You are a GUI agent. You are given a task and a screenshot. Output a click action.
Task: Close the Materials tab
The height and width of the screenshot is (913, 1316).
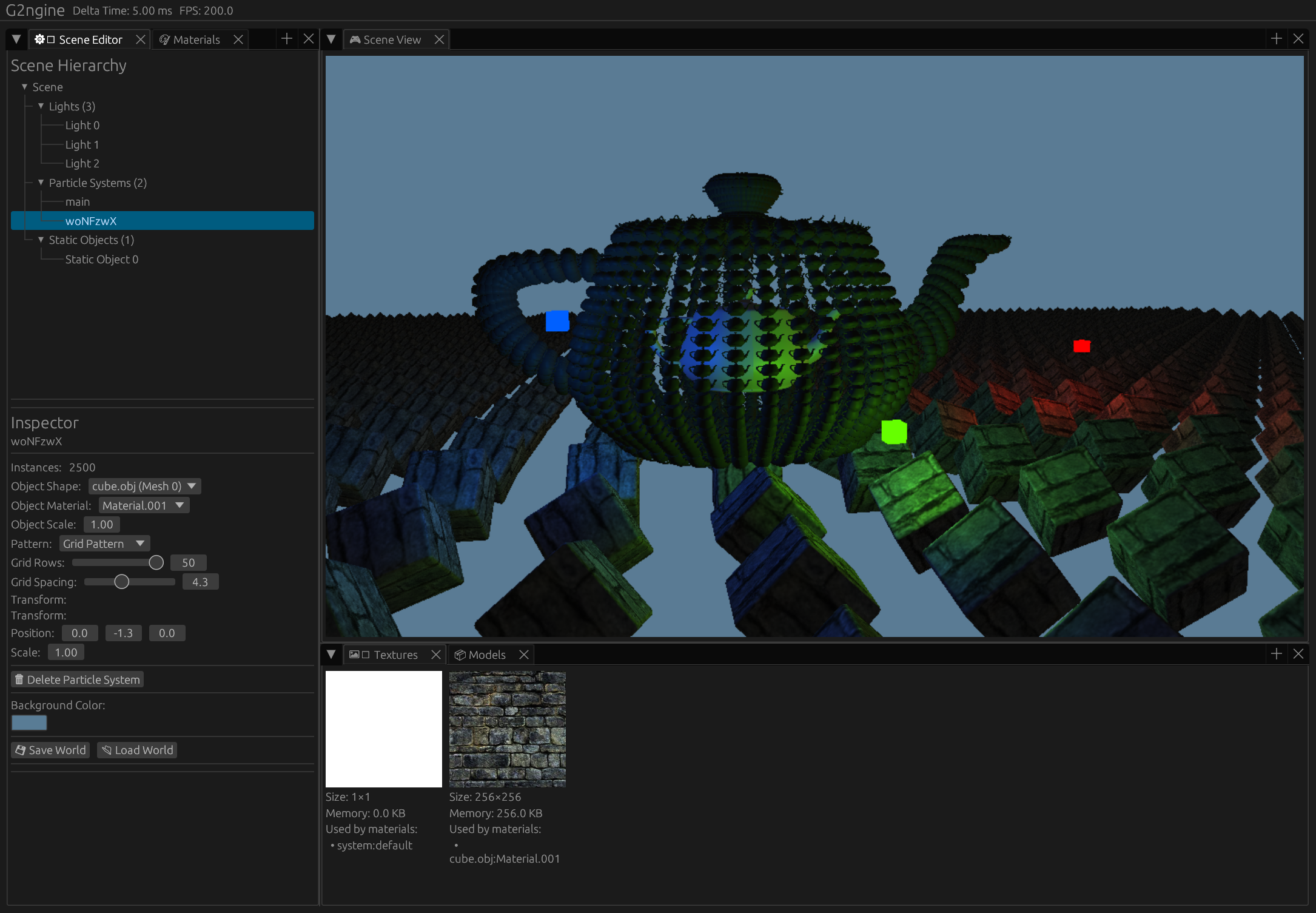pos(238,39)
